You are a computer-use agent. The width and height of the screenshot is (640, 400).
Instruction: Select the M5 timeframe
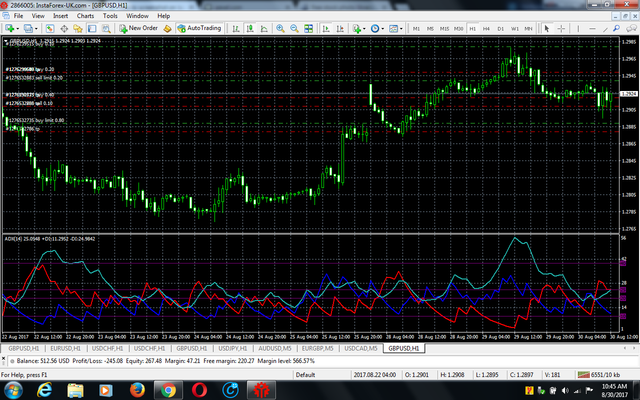click(x=430, y=29)
